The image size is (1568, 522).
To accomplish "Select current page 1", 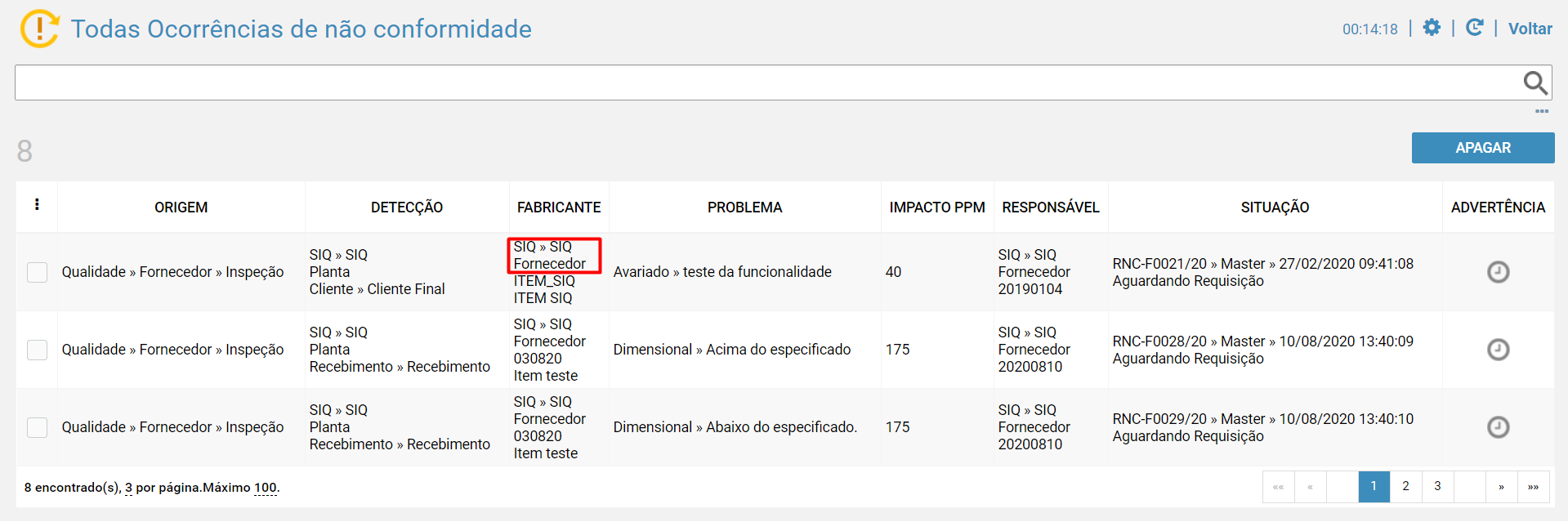I will [1374, 486].
